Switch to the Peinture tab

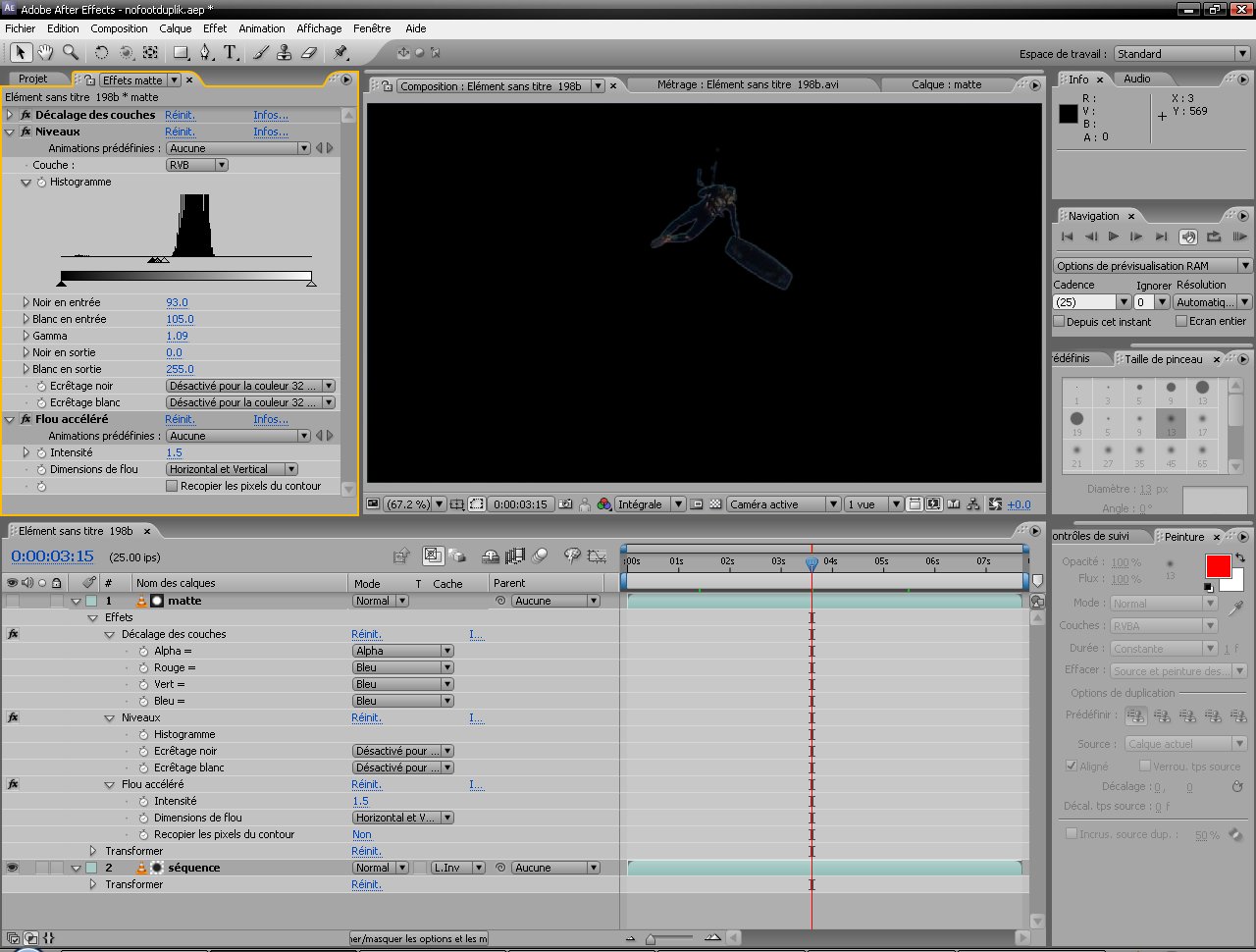tap(1184, 537)
